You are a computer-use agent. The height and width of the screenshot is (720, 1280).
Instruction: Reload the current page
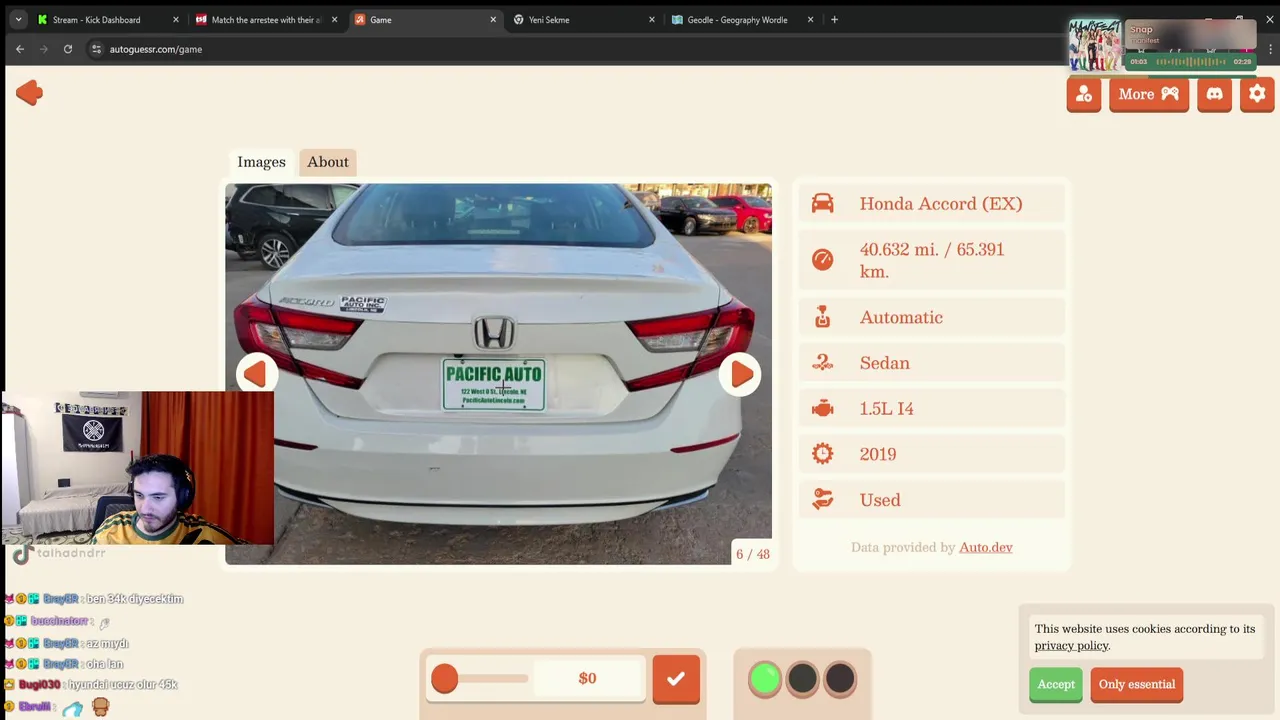(67, 49)
